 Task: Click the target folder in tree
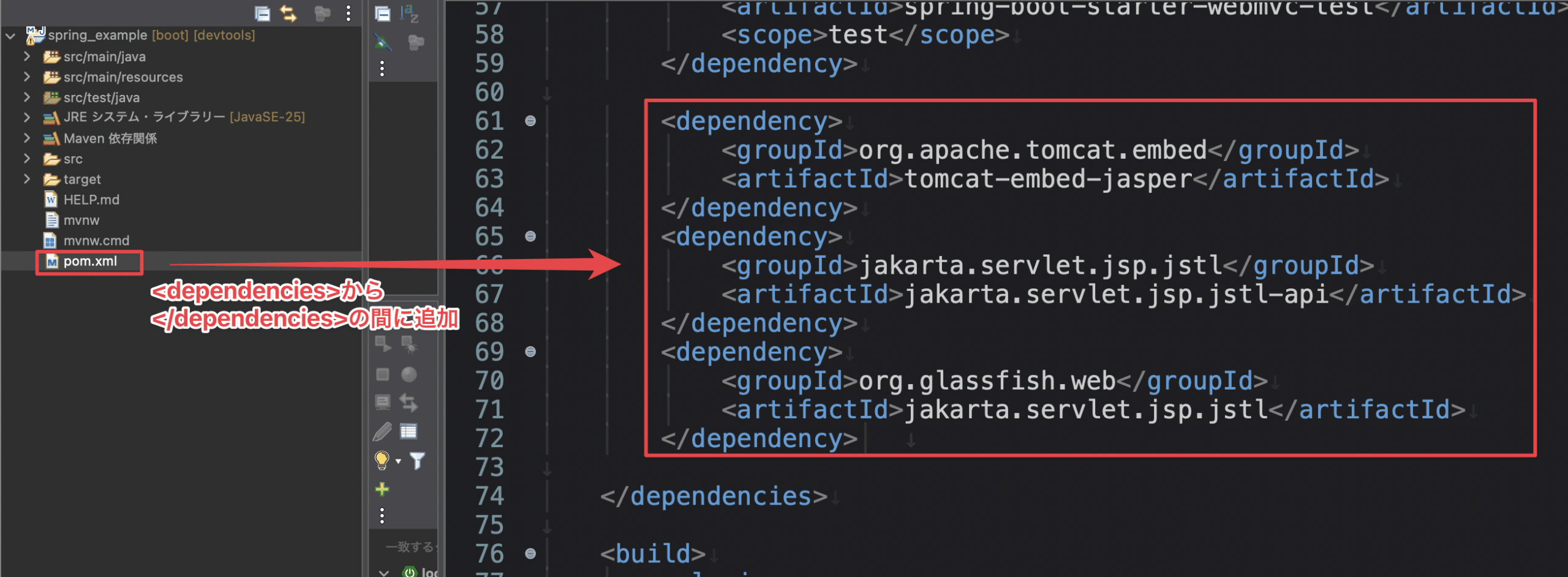click(82, 179)
